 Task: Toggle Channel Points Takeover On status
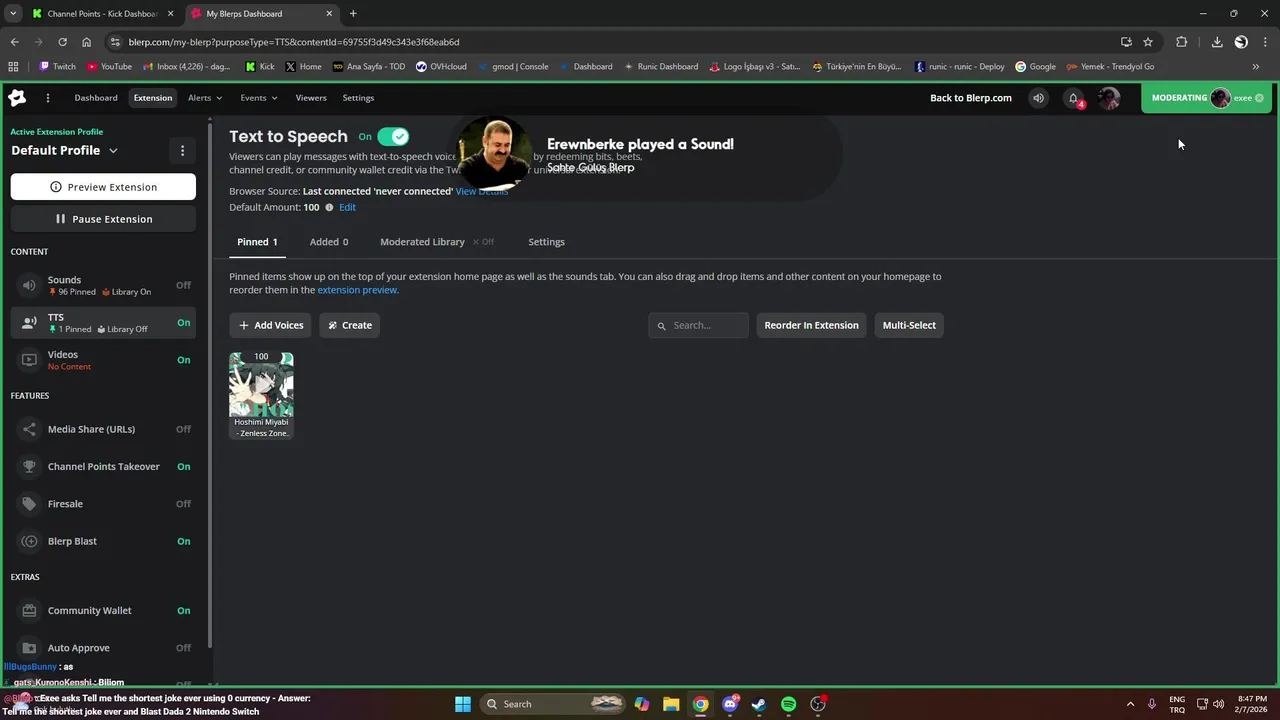[x=184, y=467]
